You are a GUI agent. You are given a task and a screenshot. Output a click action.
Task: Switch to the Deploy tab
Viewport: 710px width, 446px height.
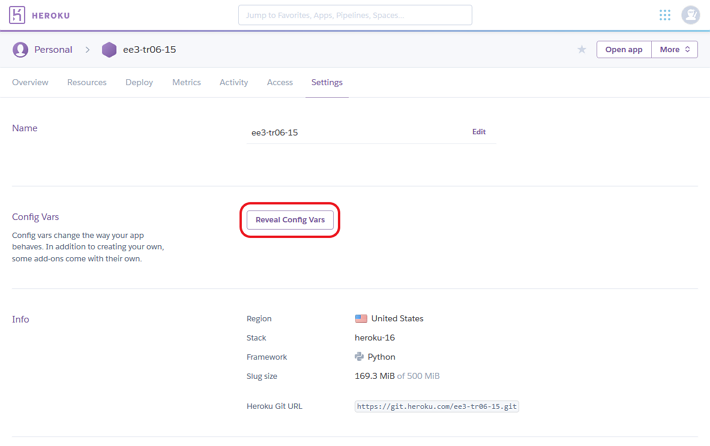coord(139,82)
